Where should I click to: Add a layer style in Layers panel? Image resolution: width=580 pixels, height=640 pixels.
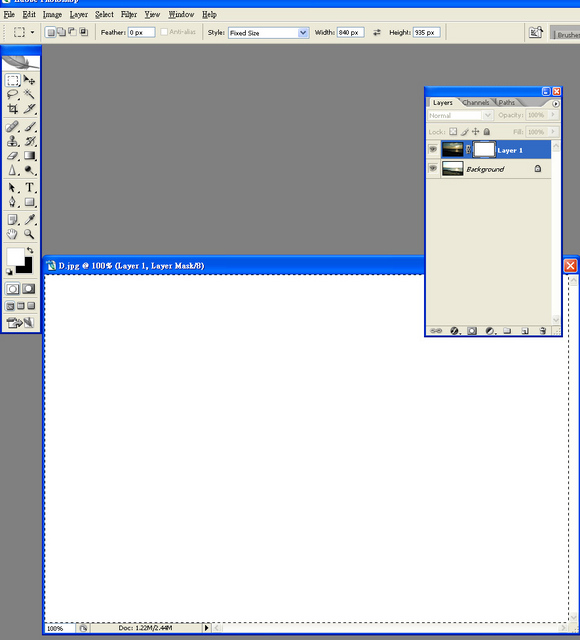(455, 331)
